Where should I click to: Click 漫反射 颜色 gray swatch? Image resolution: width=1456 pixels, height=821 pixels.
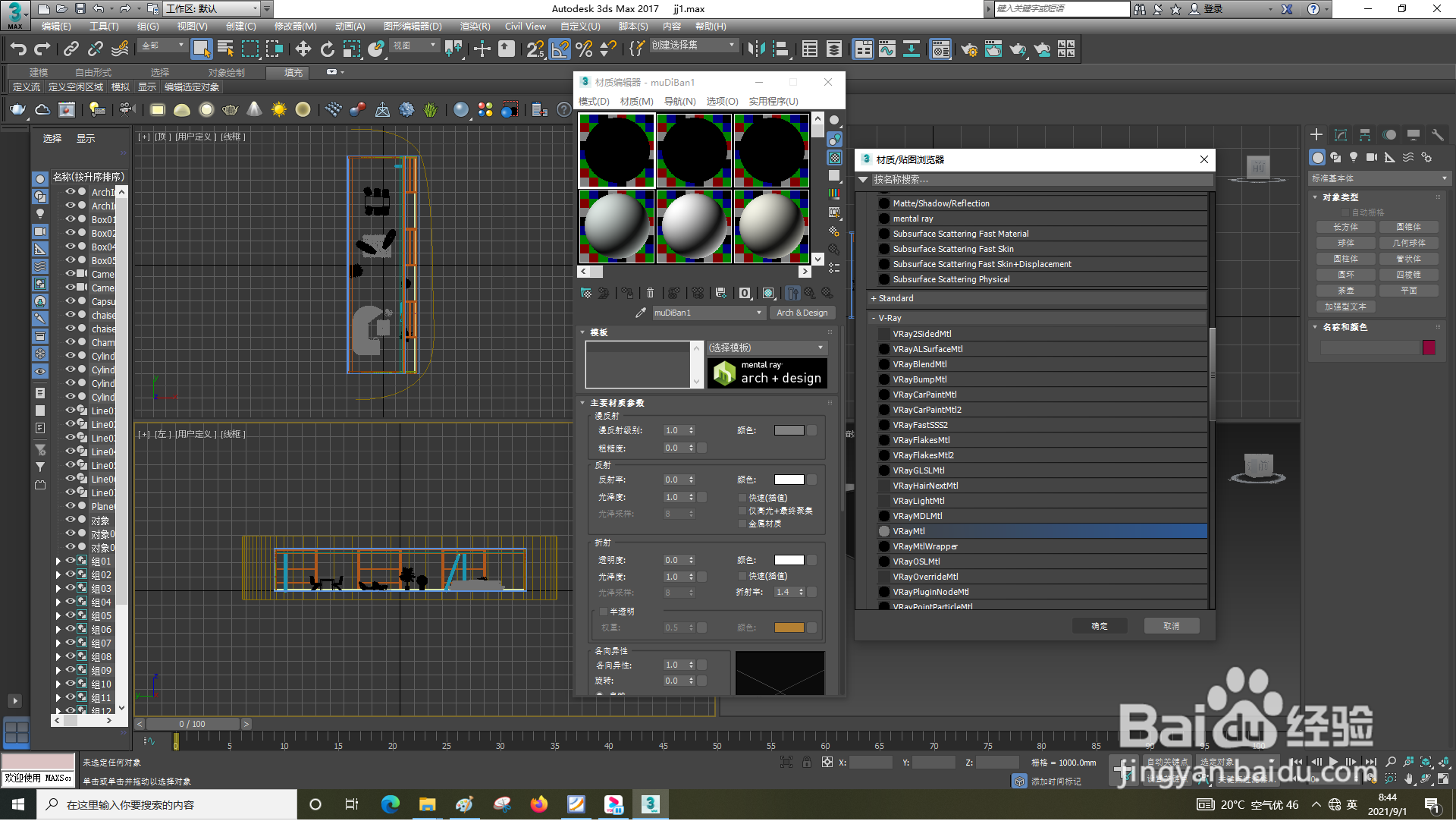pos(789,431)
